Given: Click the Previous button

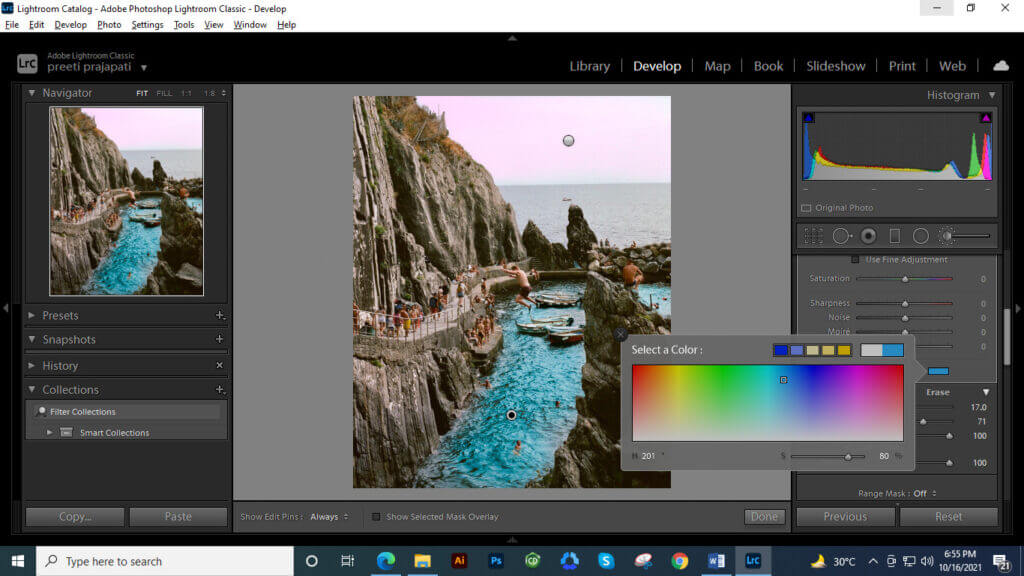Looking at the screenshot, I should (845, 516).
